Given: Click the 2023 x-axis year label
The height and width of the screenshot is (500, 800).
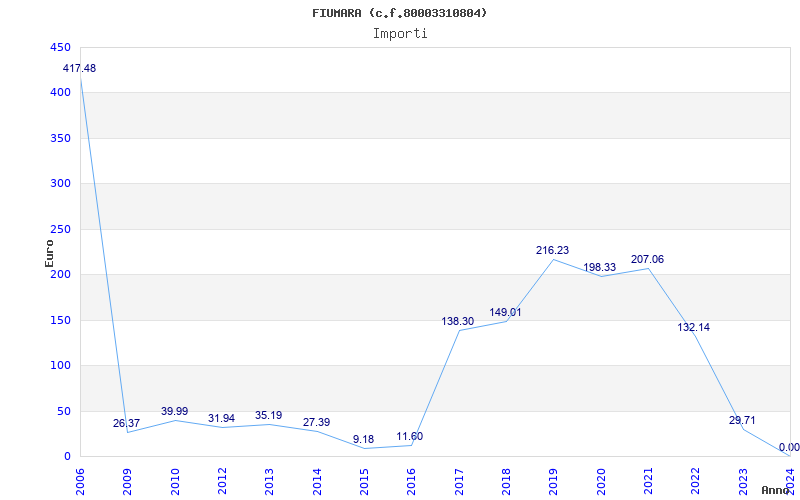Looking at the screenshot, I should click(743, 481).
